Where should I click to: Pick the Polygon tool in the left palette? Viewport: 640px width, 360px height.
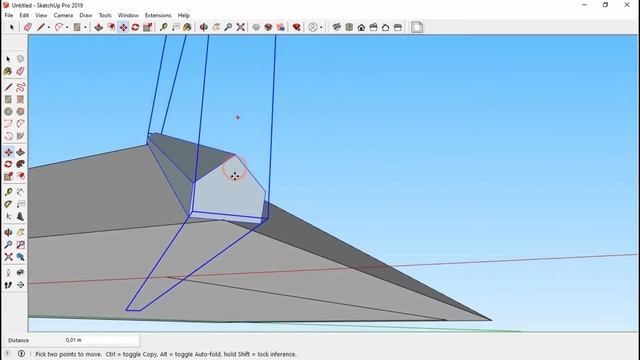coord(20,111)
